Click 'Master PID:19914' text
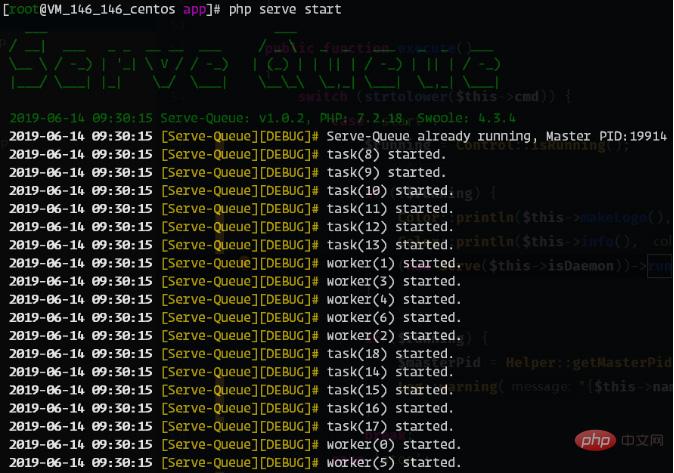674x473 pixels. (607, 136)
